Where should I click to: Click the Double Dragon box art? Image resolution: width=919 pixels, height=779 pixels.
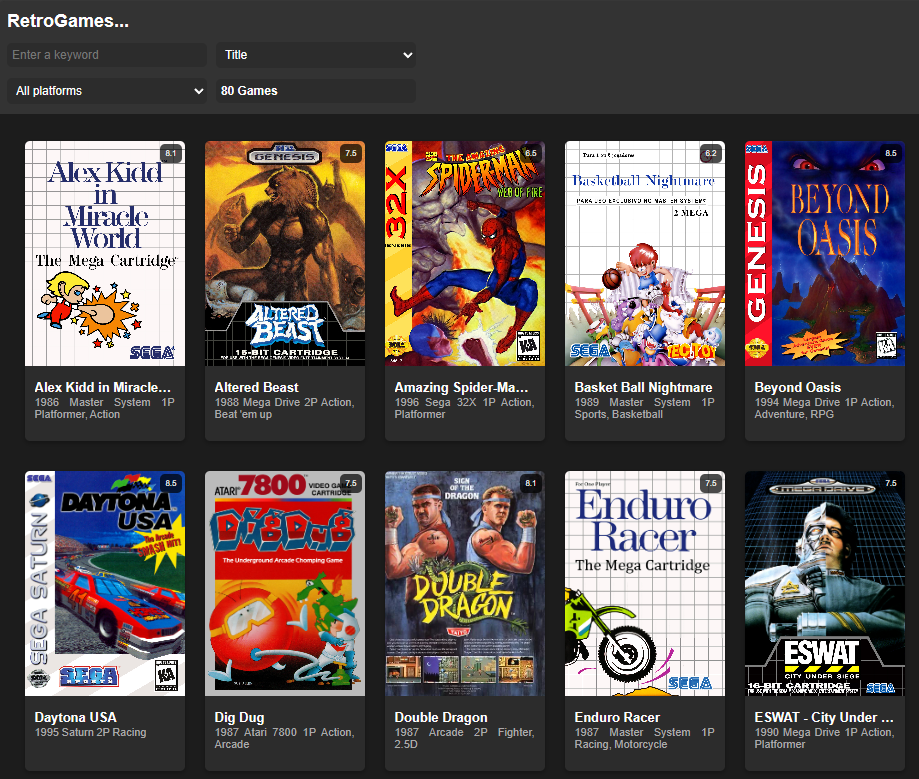tap(464, 583)
